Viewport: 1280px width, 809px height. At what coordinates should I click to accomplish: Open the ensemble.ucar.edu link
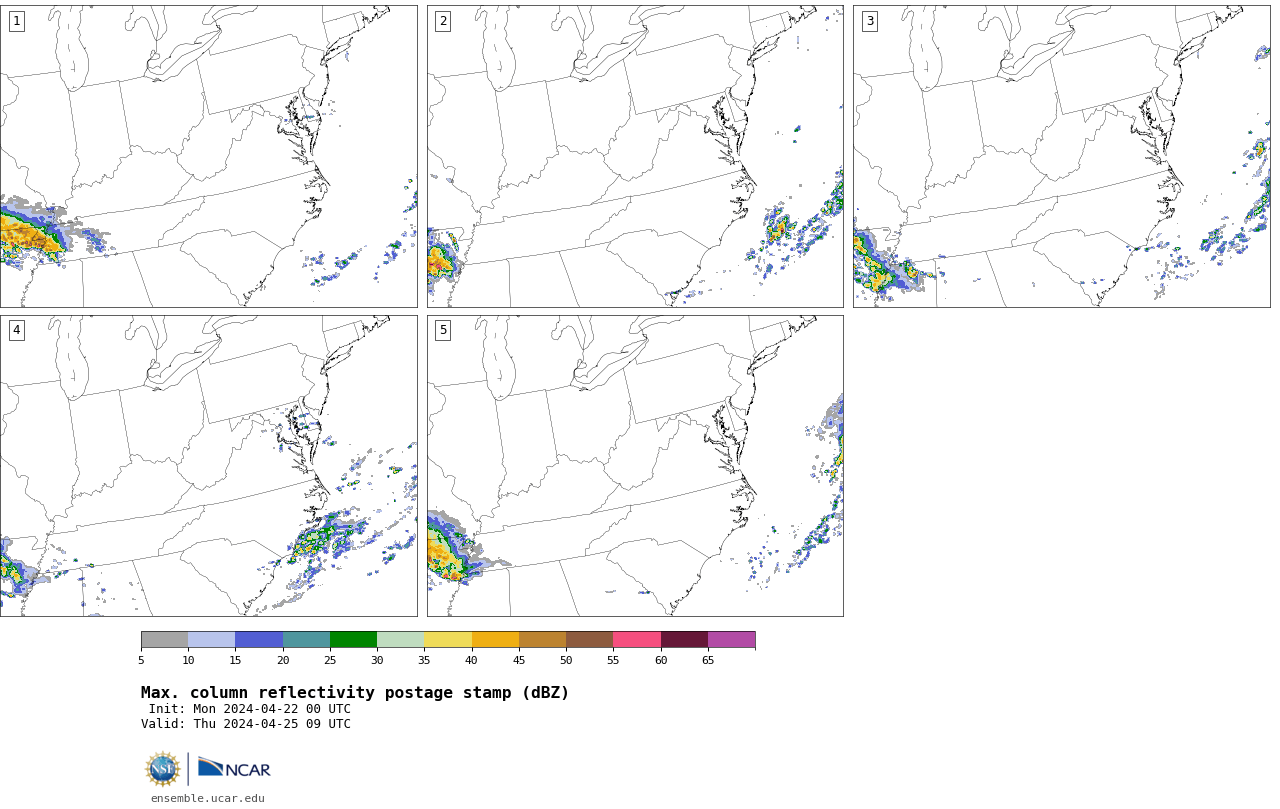coord(208,799)
